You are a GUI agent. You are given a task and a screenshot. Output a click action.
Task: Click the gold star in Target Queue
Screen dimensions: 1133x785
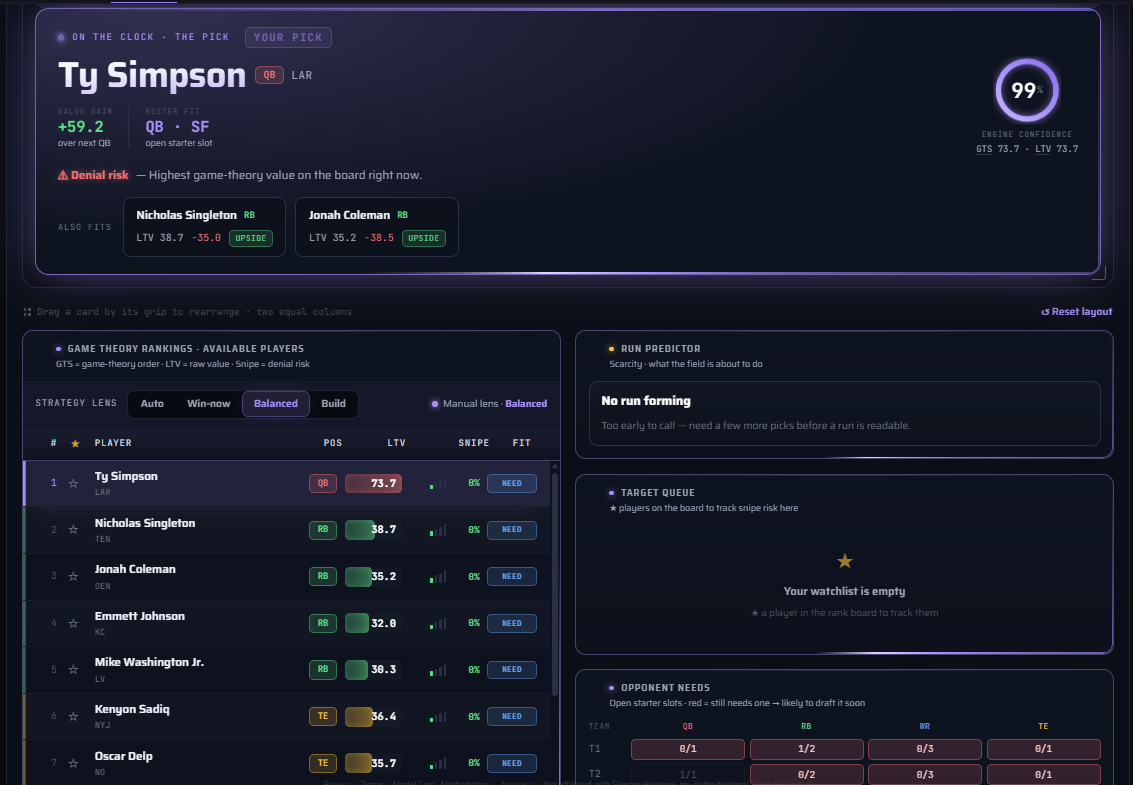click(845, 561)
